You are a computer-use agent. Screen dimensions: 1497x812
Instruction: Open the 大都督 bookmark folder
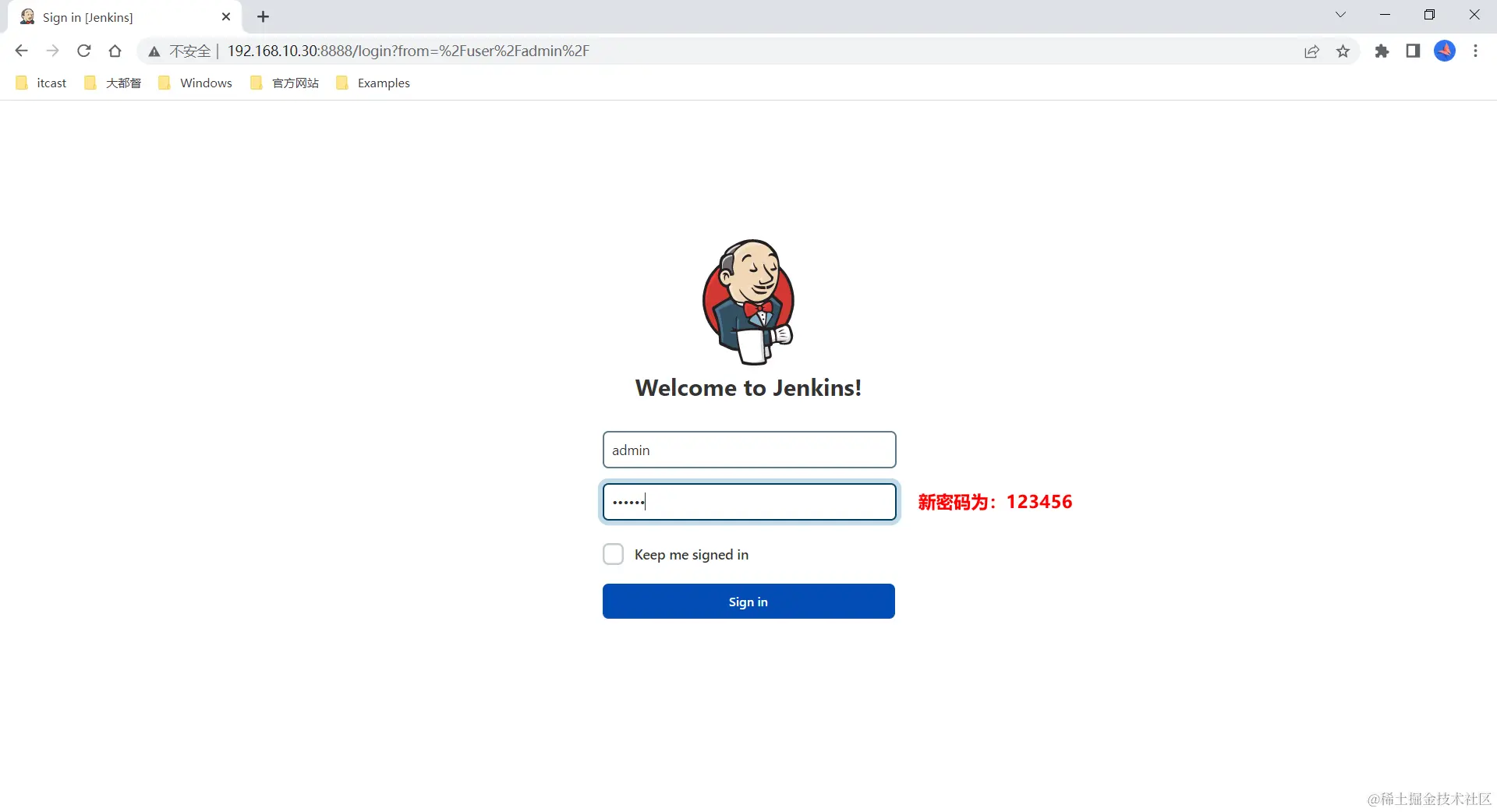click(x=113, y=83)
